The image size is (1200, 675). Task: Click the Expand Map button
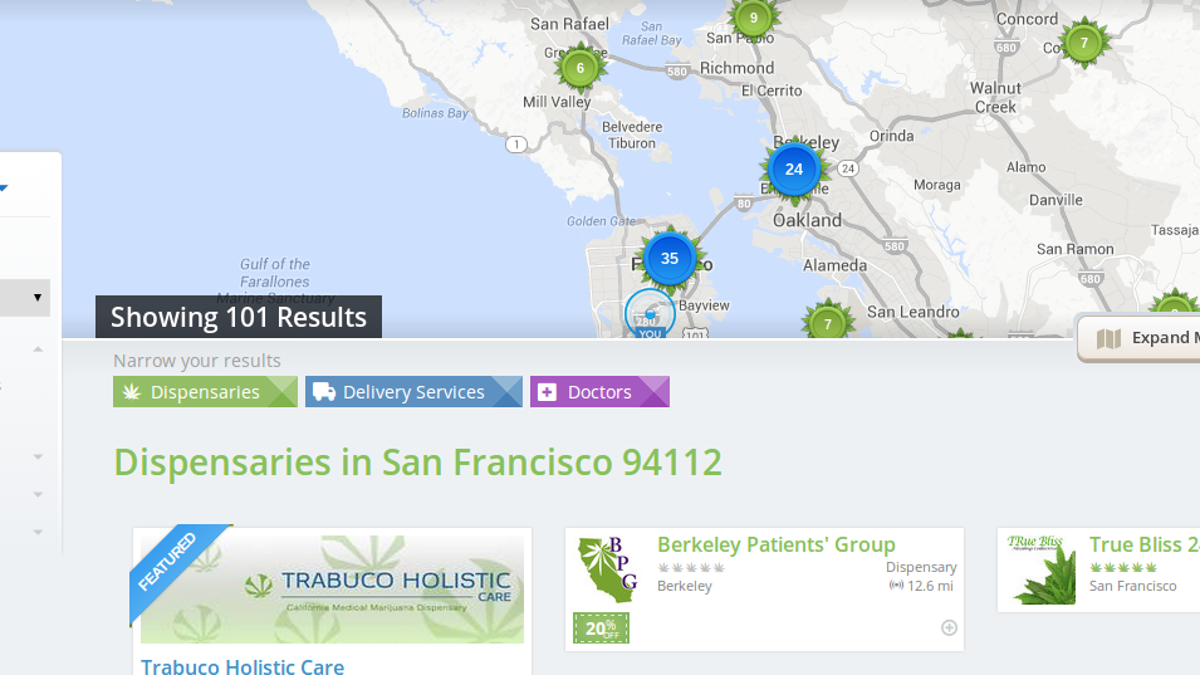pyautogui.click(x=1140, y=338)
